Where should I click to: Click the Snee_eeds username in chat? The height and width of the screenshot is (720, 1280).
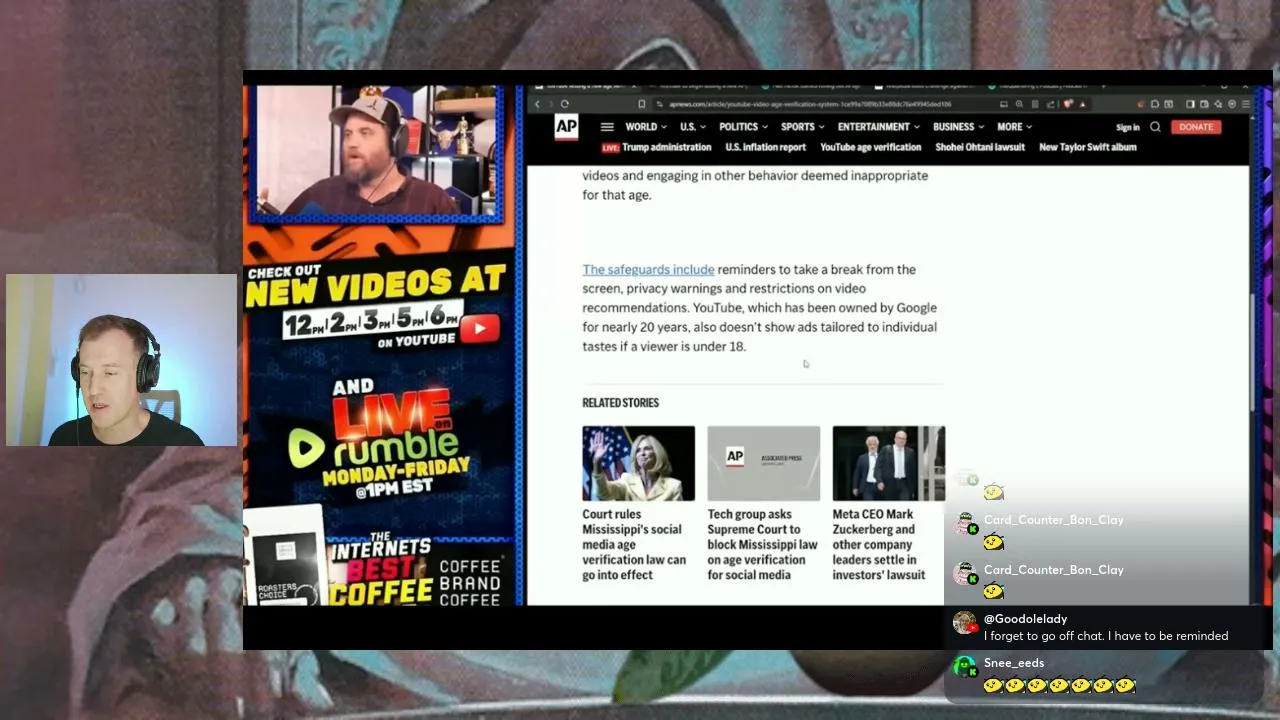click(1014, 663)
